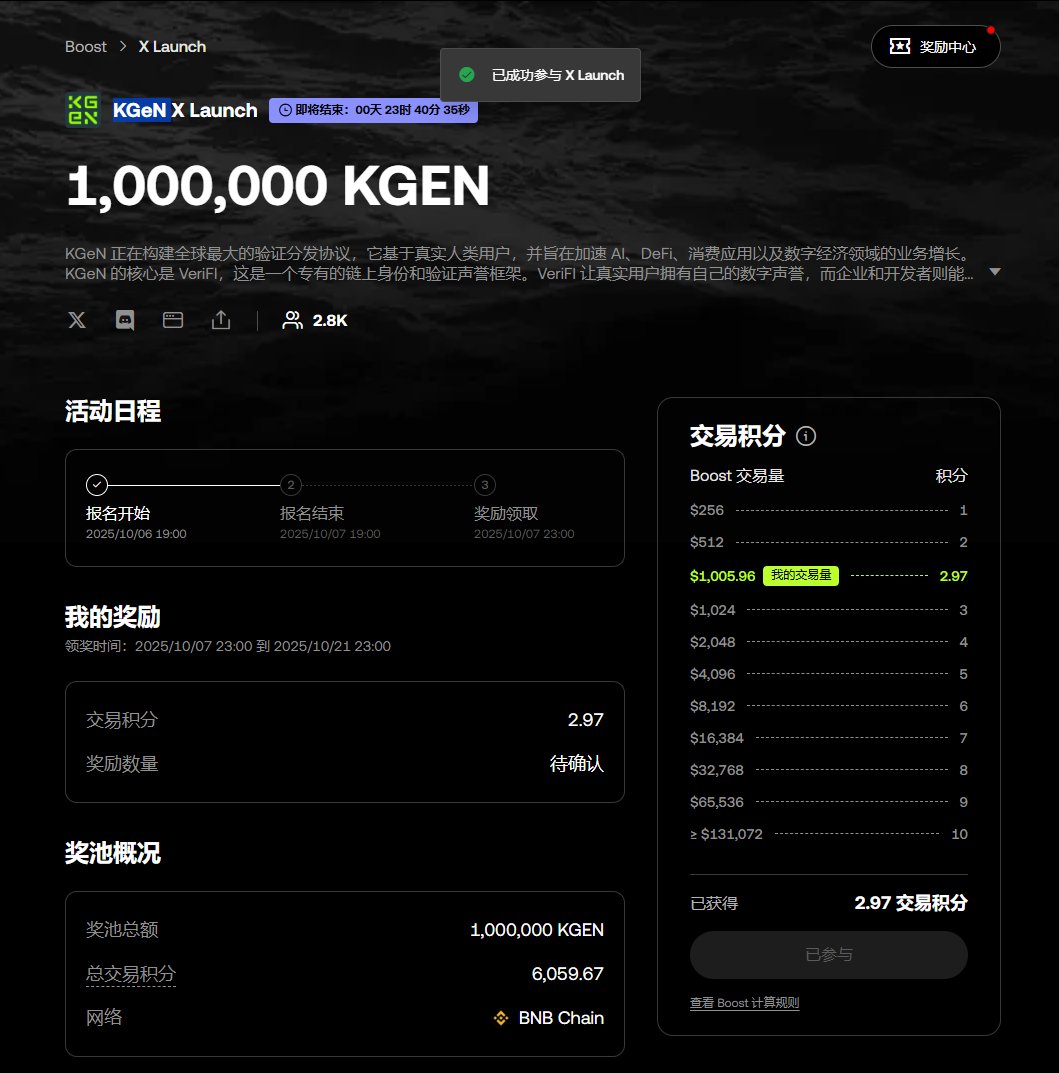
Task: Click X Launch breadcrumb item
Action: (x=172, y=47)
